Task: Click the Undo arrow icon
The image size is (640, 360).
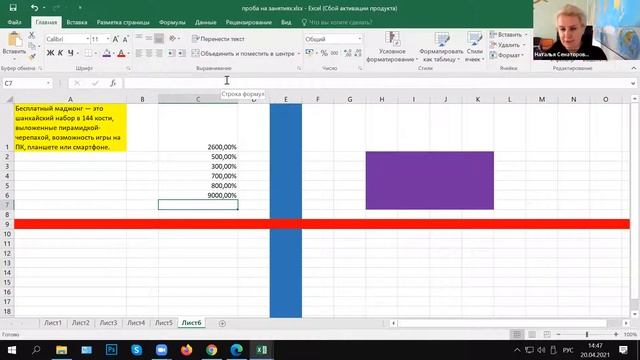Action: 34,8
